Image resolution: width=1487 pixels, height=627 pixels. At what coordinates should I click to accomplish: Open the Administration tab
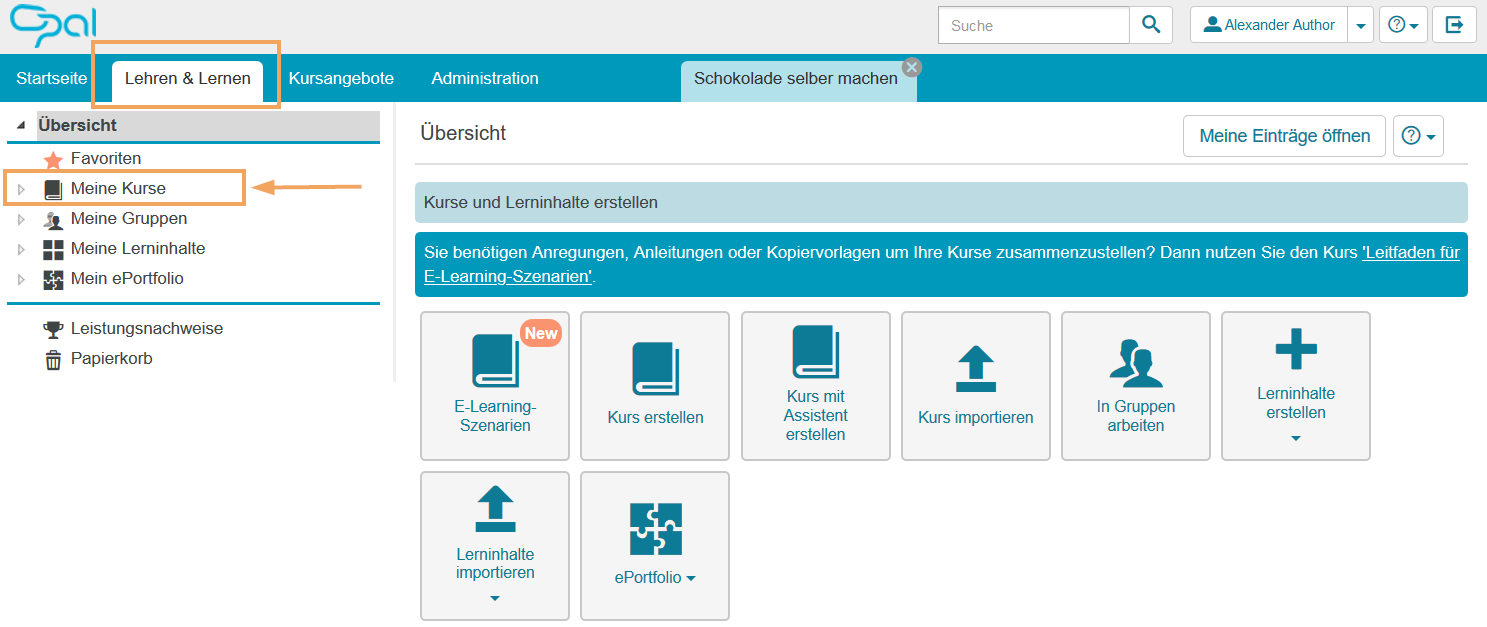tap(485, 79)
